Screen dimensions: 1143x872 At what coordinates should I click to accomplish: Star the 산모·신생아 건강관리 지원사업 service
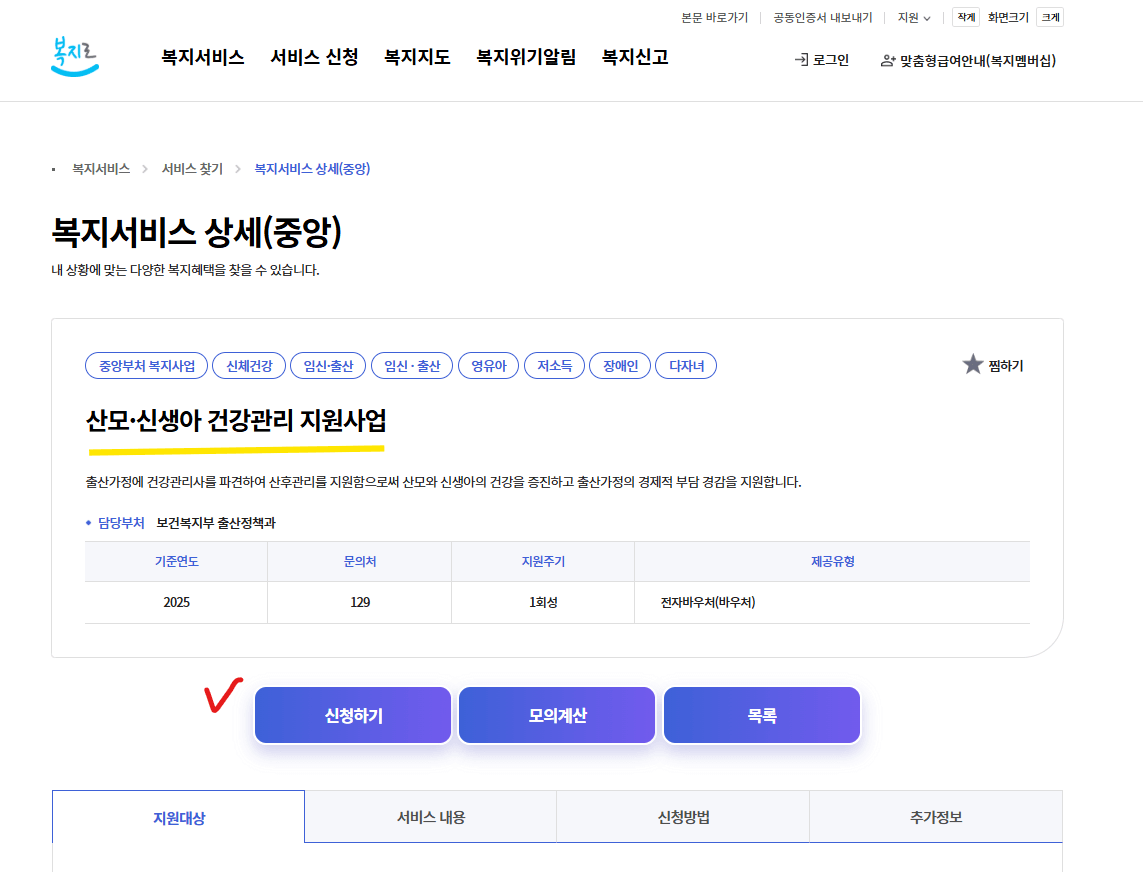pos(972,364)
